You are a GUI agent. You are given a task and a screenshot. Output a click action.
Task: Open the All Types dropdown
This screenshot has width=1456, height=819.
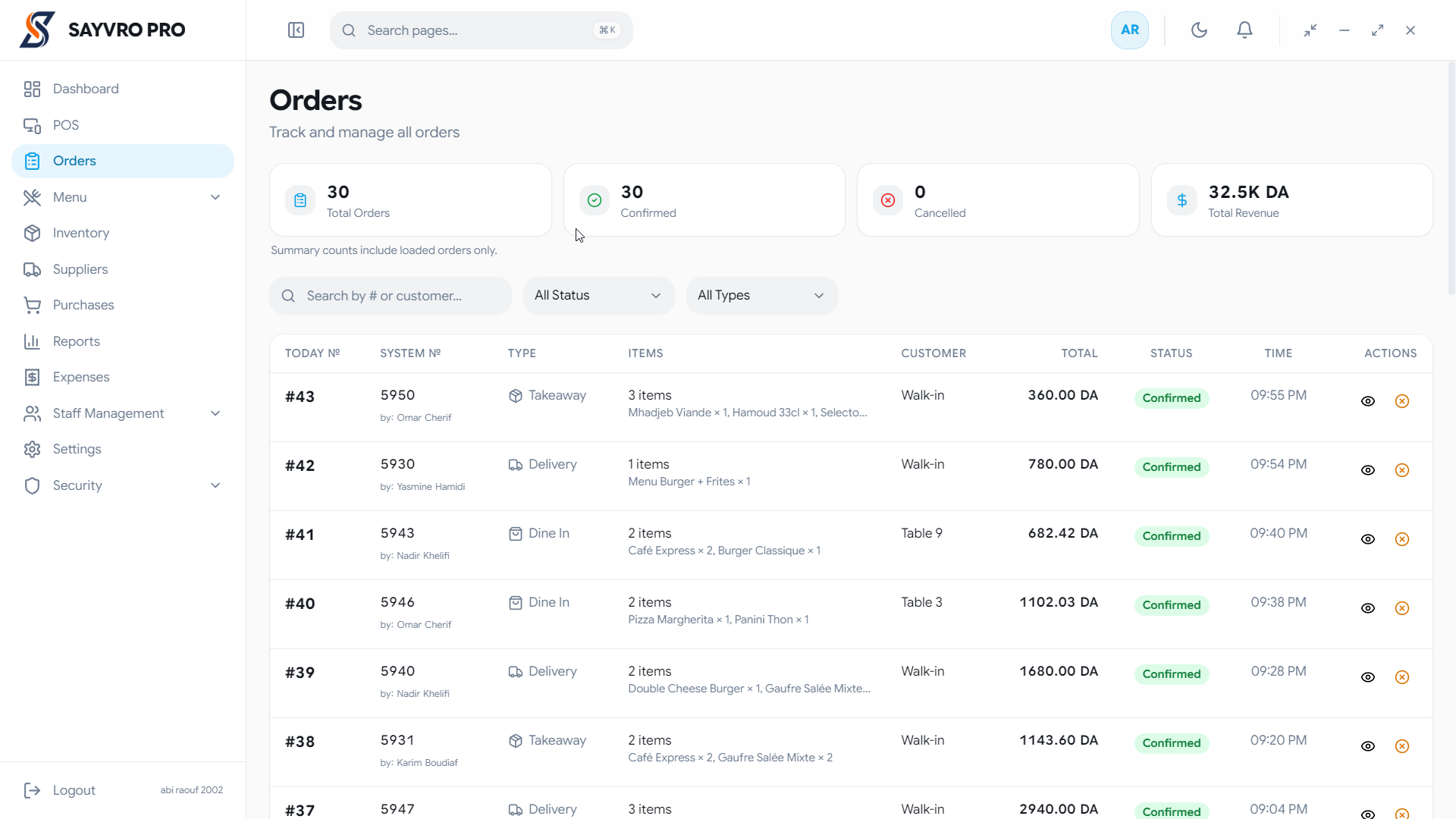click(x=761, y=296)
